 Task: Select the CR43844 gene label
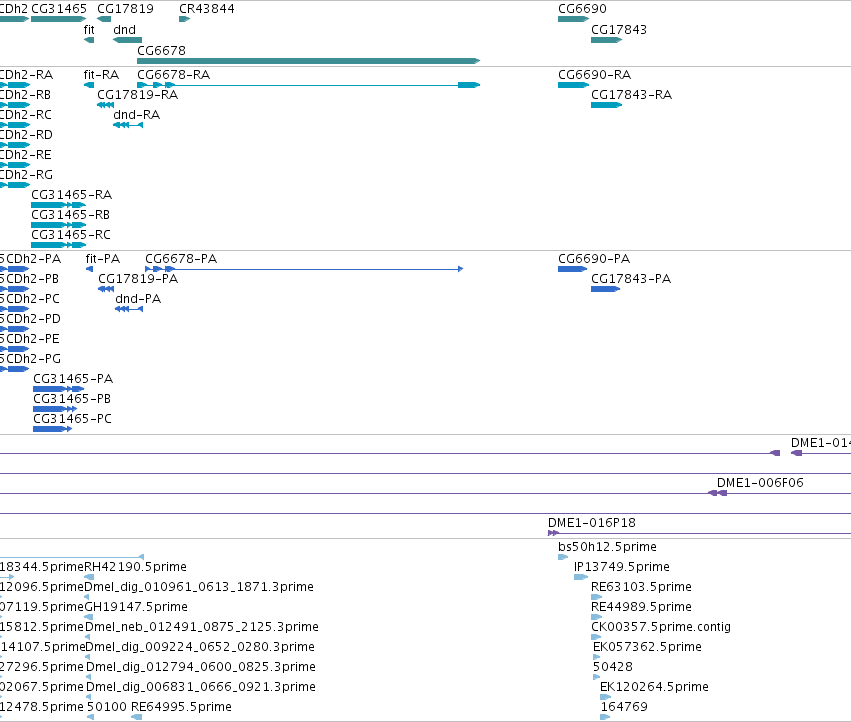pyautogui.click(x=207, y=9)
